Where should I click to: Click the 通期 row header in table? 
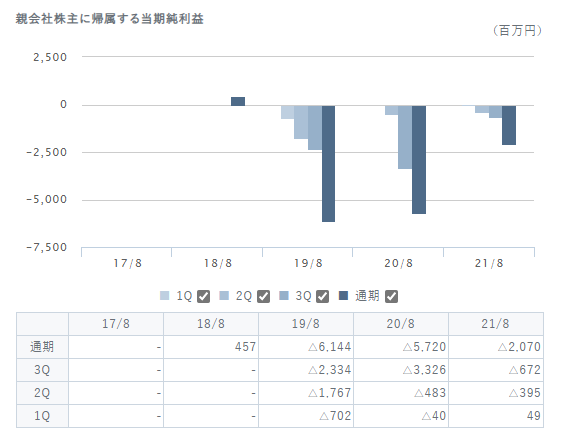[42, 347]
